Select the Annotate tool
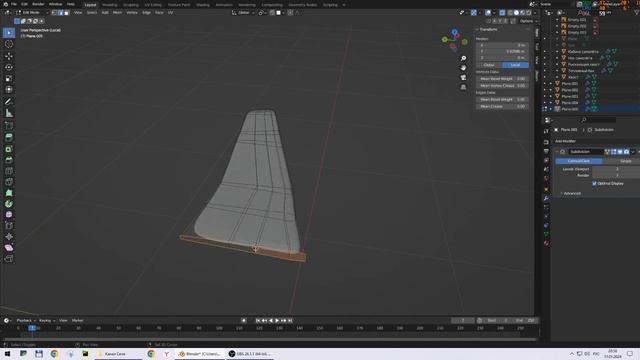 point(9,102)
